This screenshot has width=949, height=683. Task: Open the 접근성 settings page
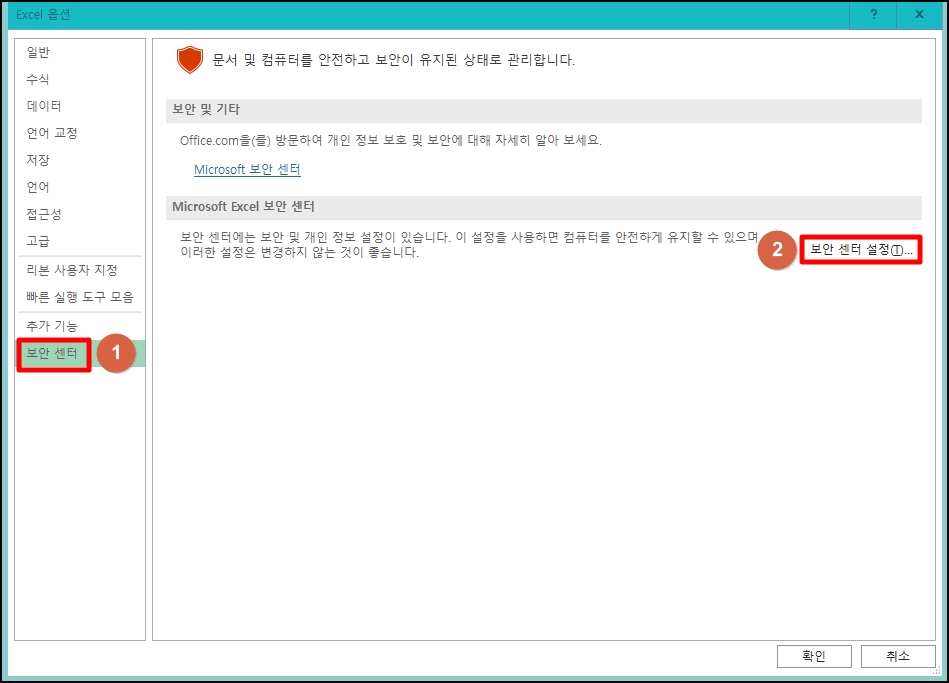pos(43,213)
